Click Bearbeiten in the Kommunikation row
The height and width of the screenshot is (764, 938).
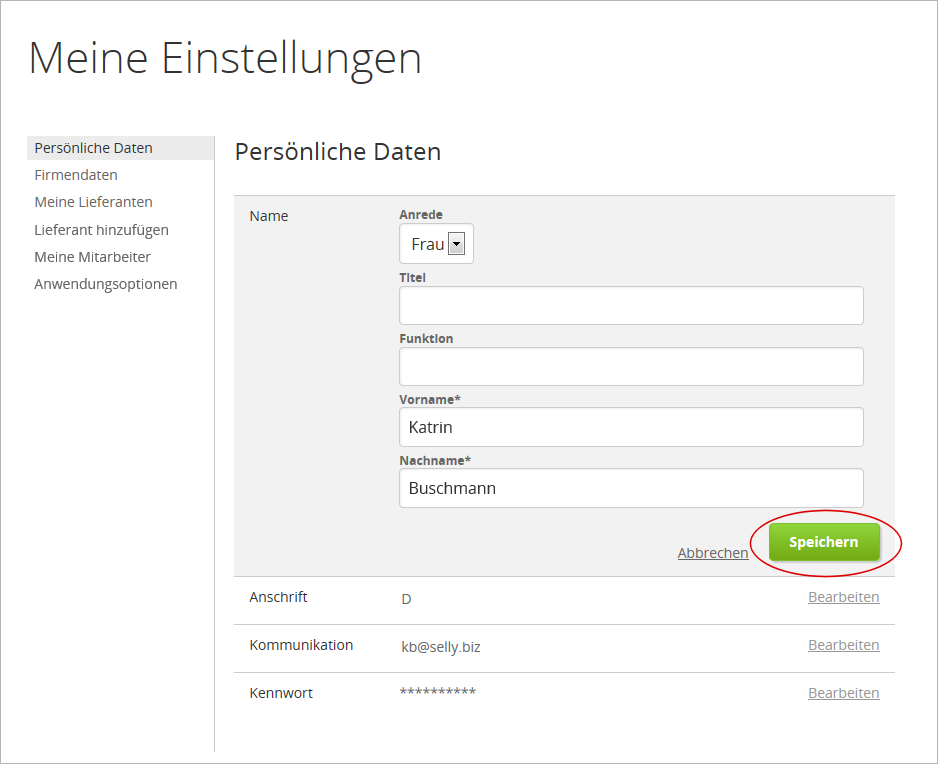843,646
